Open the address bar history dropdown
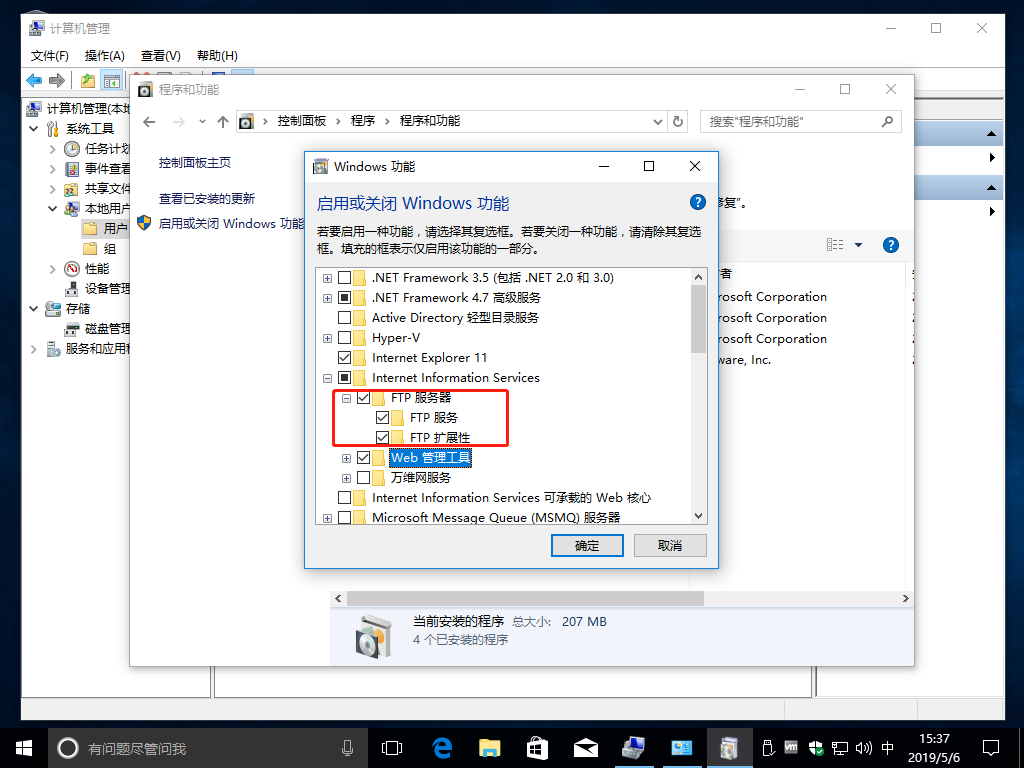The width and height of the screenshot is (1024, 768). pyautogui.click(x=657, y=121)
